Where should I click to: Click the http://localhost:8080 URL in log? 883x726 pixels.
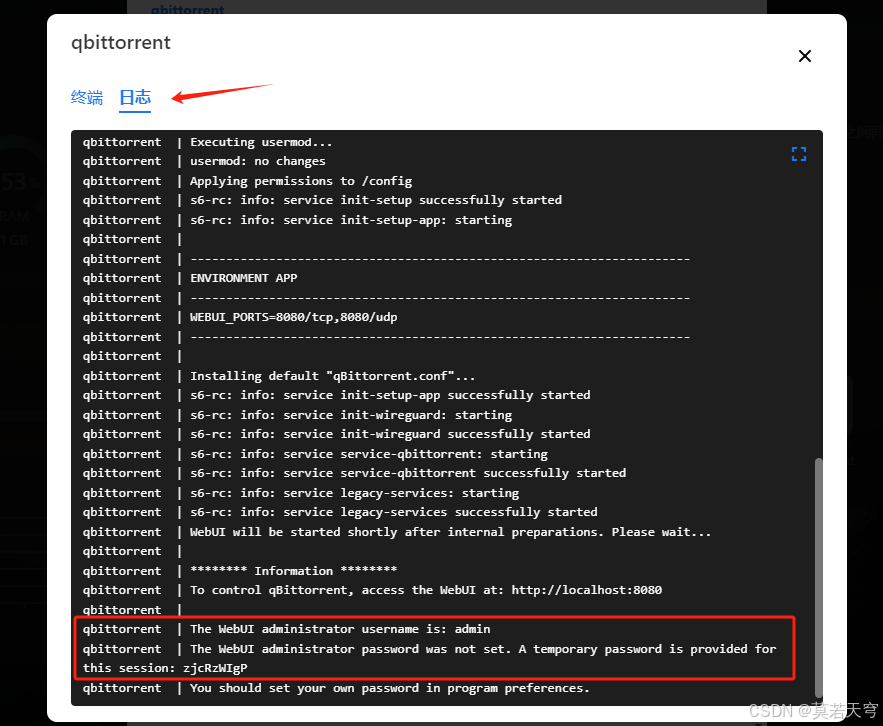(x=587, y=590)
